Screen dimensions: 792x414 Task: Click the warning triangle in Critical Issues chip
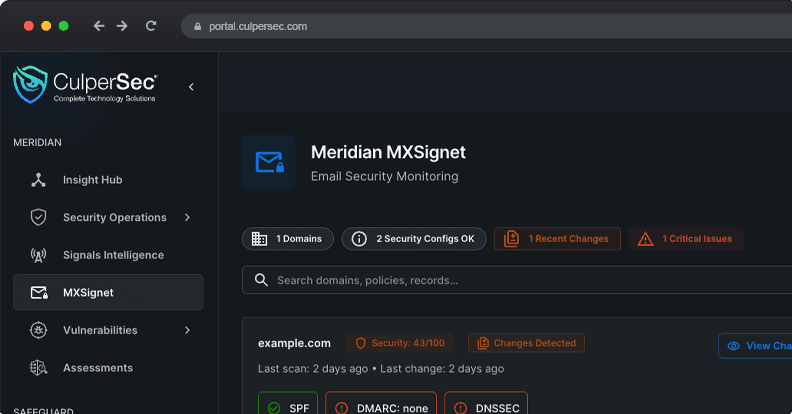tap(646, 239)
